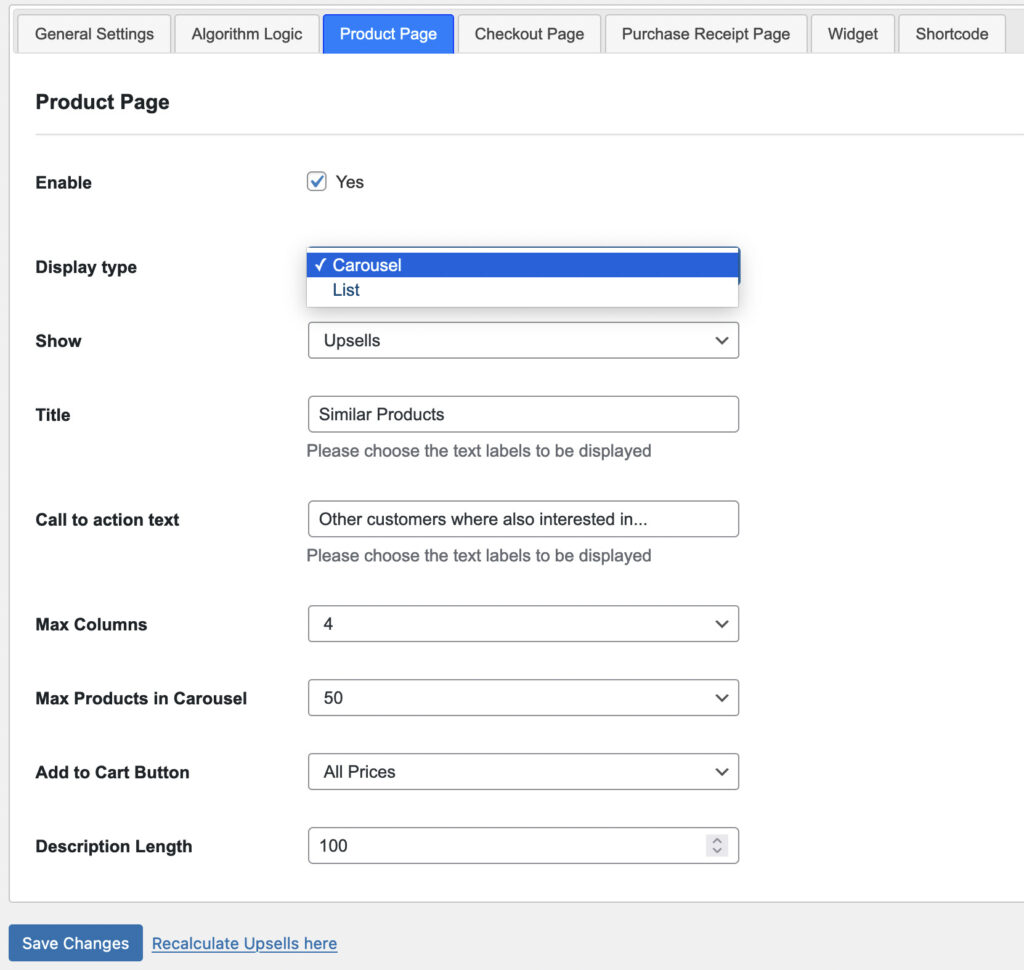Expand the Max Columns dropdown
This screenshot has width=1024, height=970.
click(x=523, y=624)
